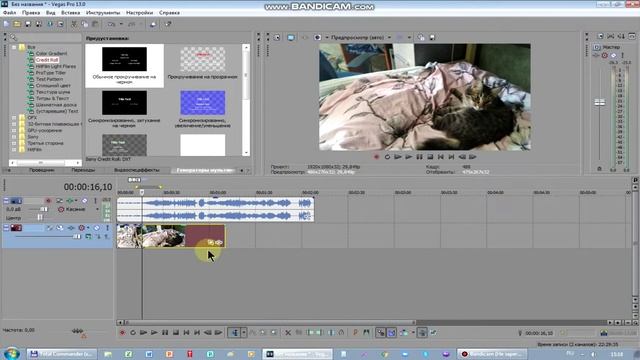The width and height of the screenshot is (640, 360).
Task: Switch to Total Commander taskbar button
Action: (62, 354)
